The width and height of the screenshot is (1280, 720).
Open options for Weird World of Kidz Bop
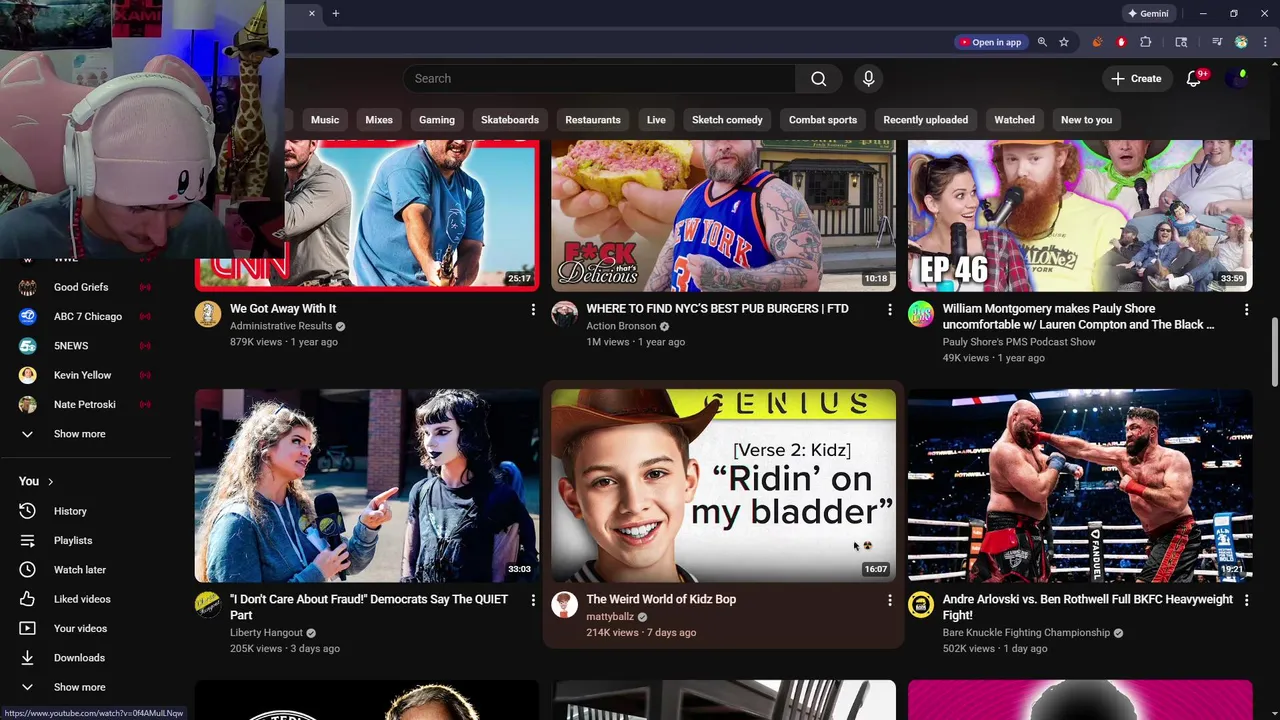coord(889,600)
